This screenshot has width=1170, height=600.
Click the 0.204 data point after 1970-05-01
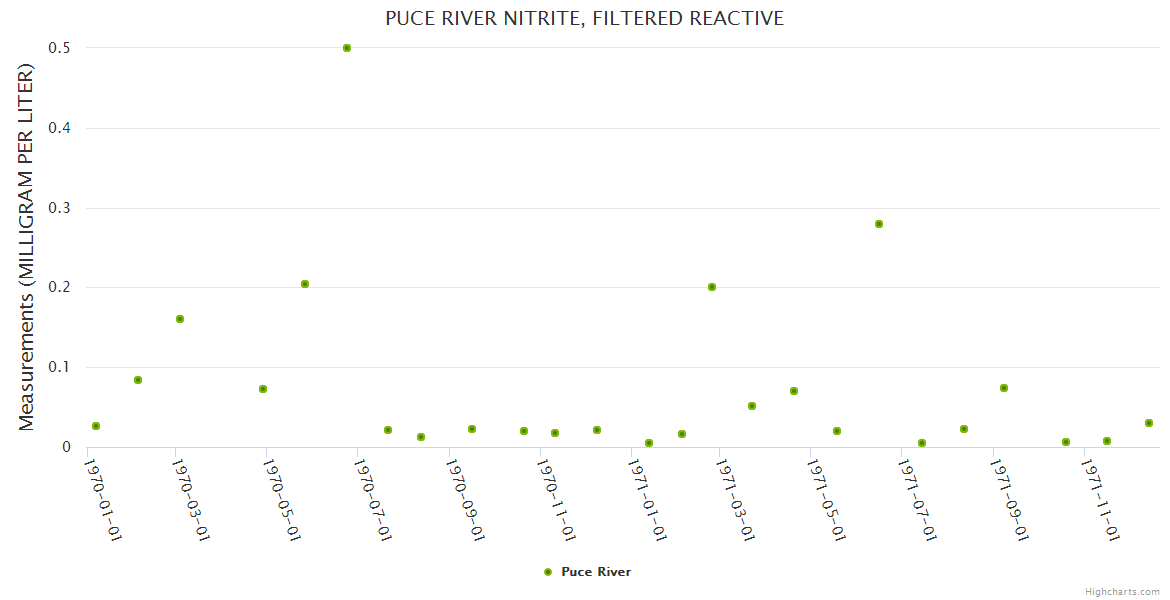coord(305,284)
